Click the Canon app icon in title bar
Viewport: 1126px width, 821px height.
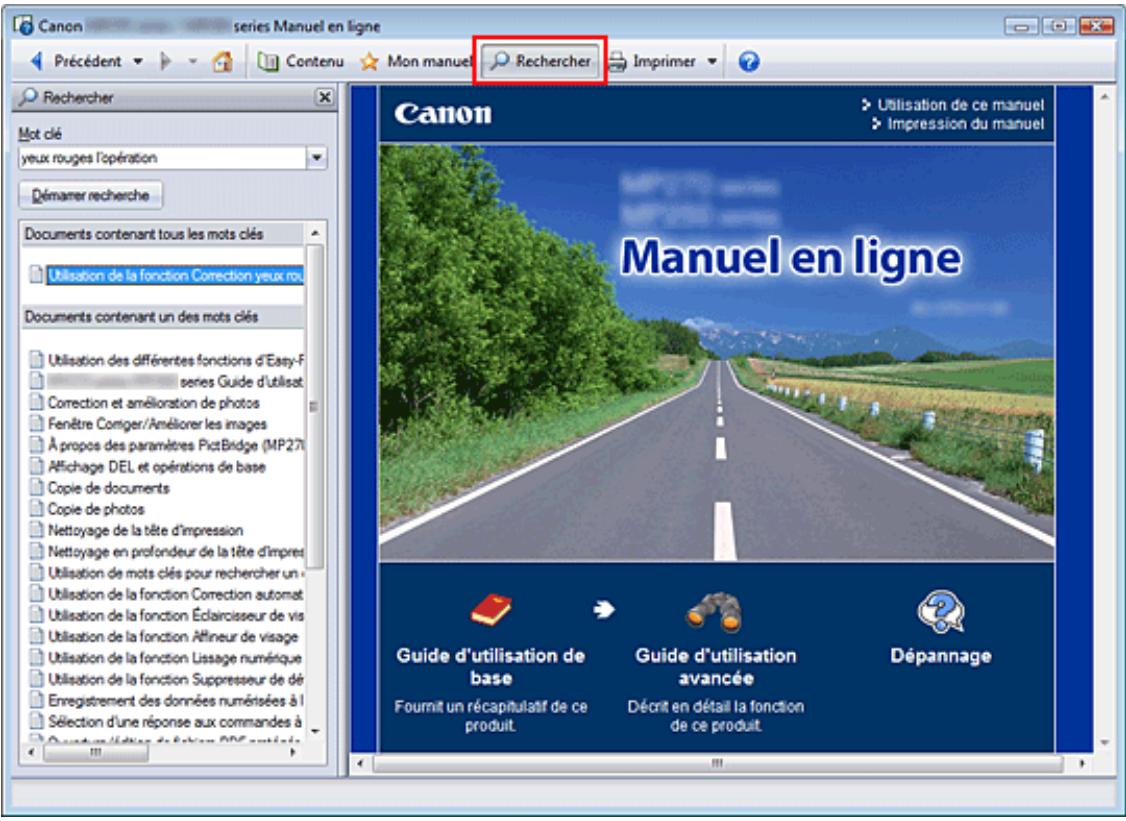click(x=23, y=26)
